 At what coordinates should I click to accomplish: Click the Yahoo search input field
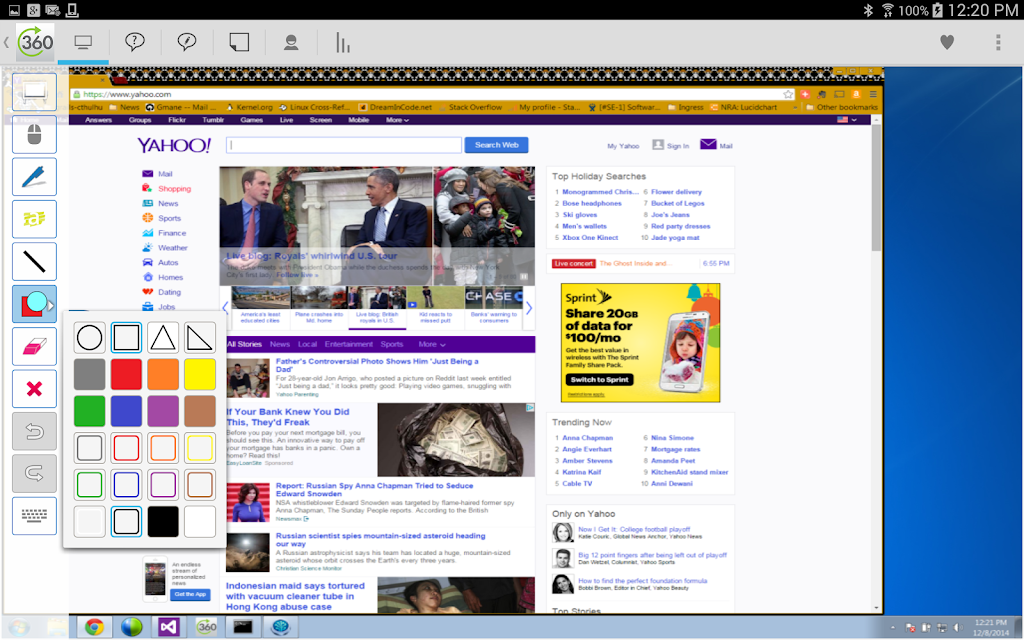pos(344,145)
